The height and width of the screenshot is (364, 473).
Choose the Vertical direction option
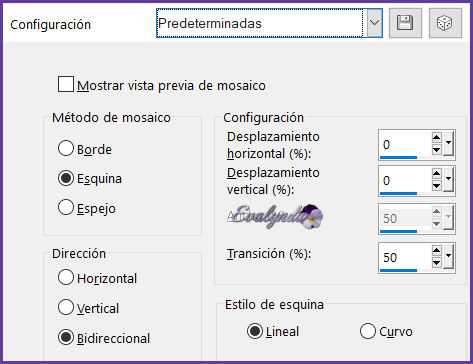(x=66, y=307)
